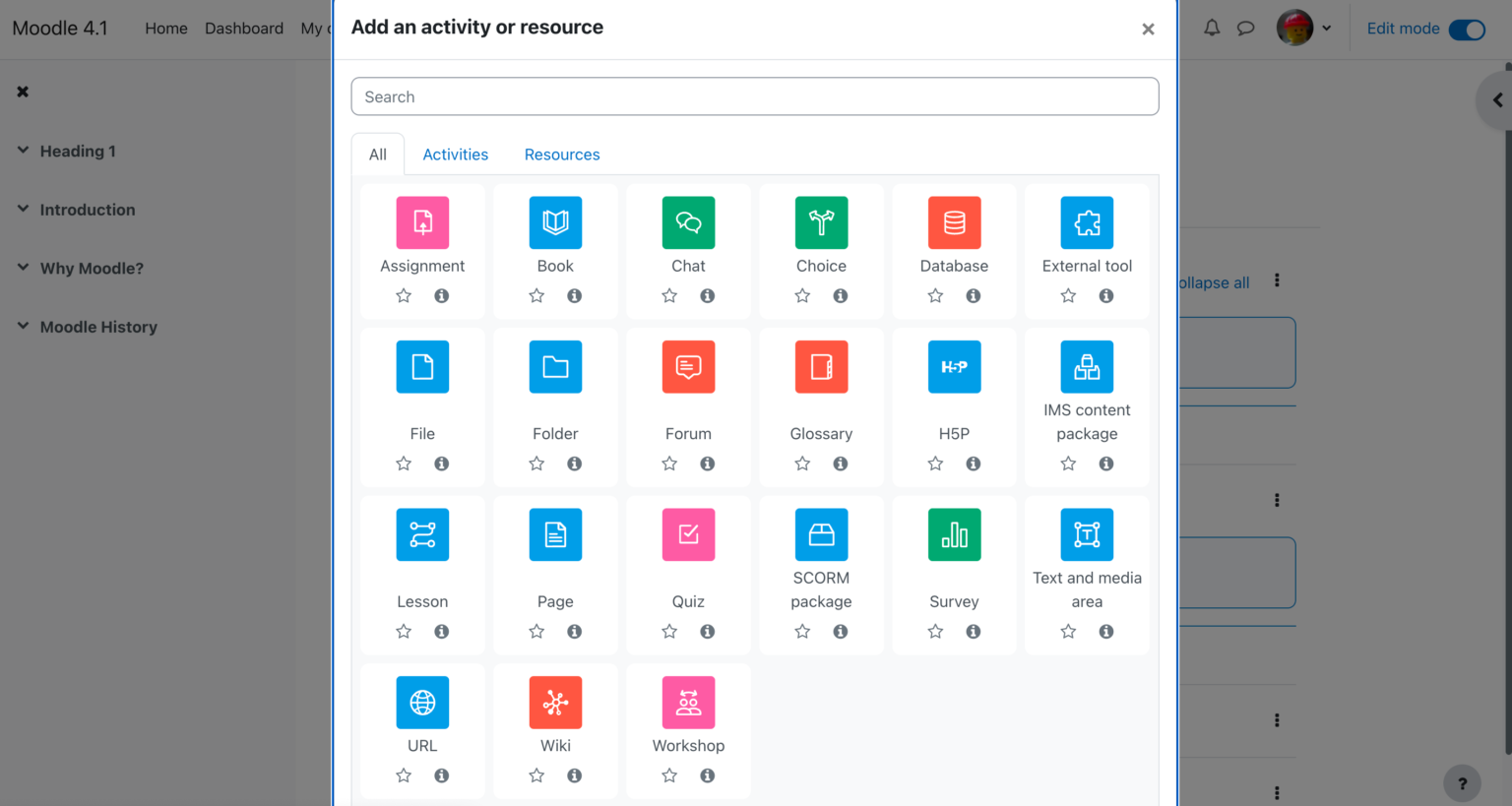Choose the Database activity icon
This screenshot has height=806, width=1512.
[954, 222]
